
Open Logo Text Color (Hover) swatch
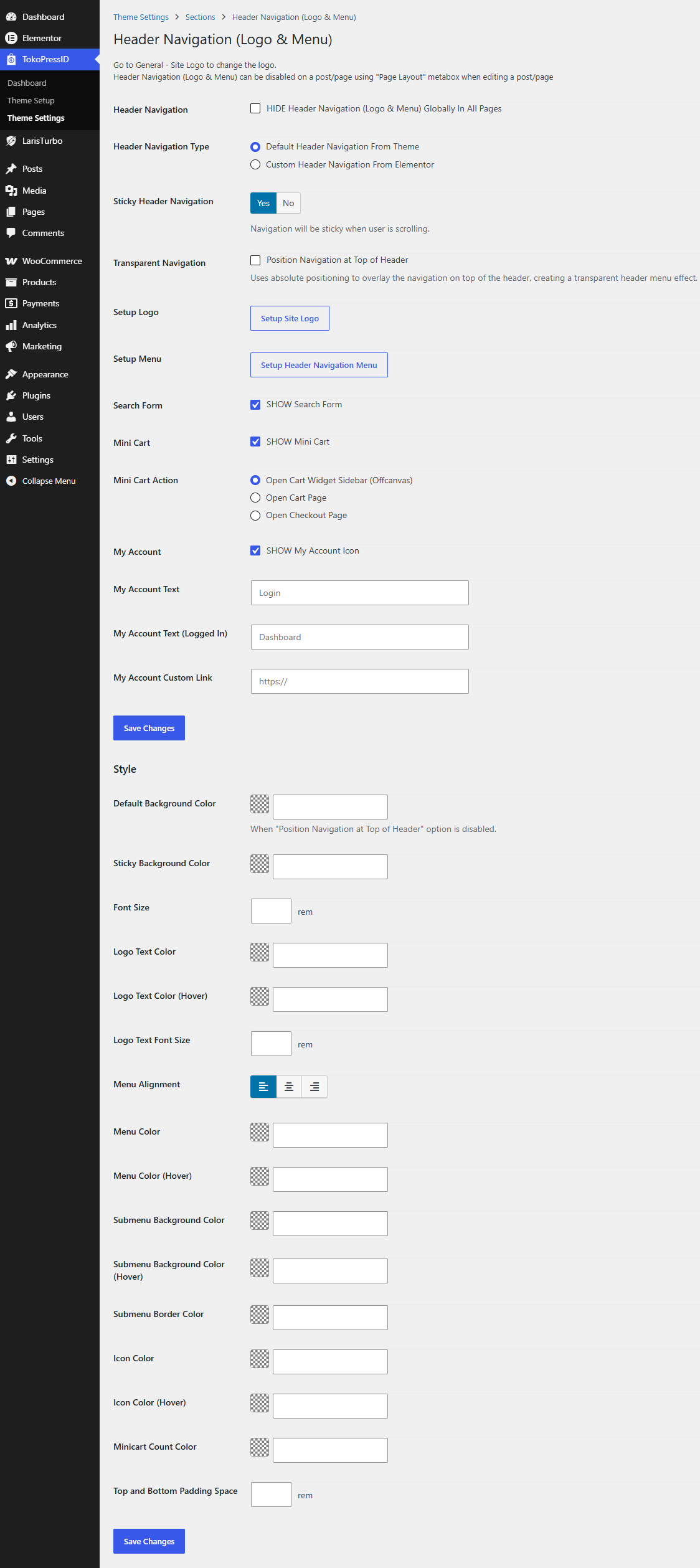click(x=260, y=996)
